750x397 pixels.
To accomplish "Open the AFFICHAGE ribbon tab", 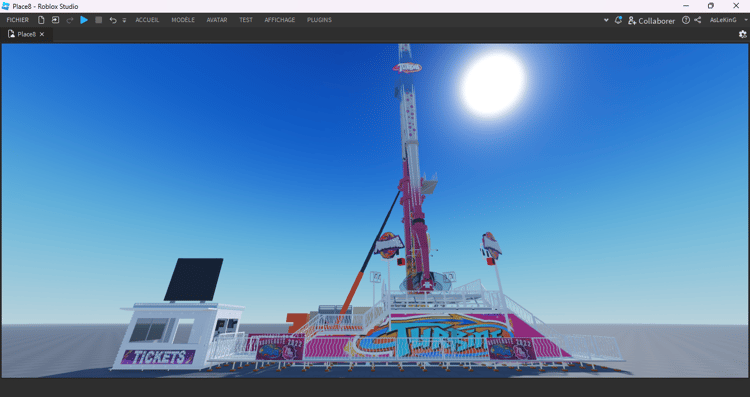I will [280, 20].
